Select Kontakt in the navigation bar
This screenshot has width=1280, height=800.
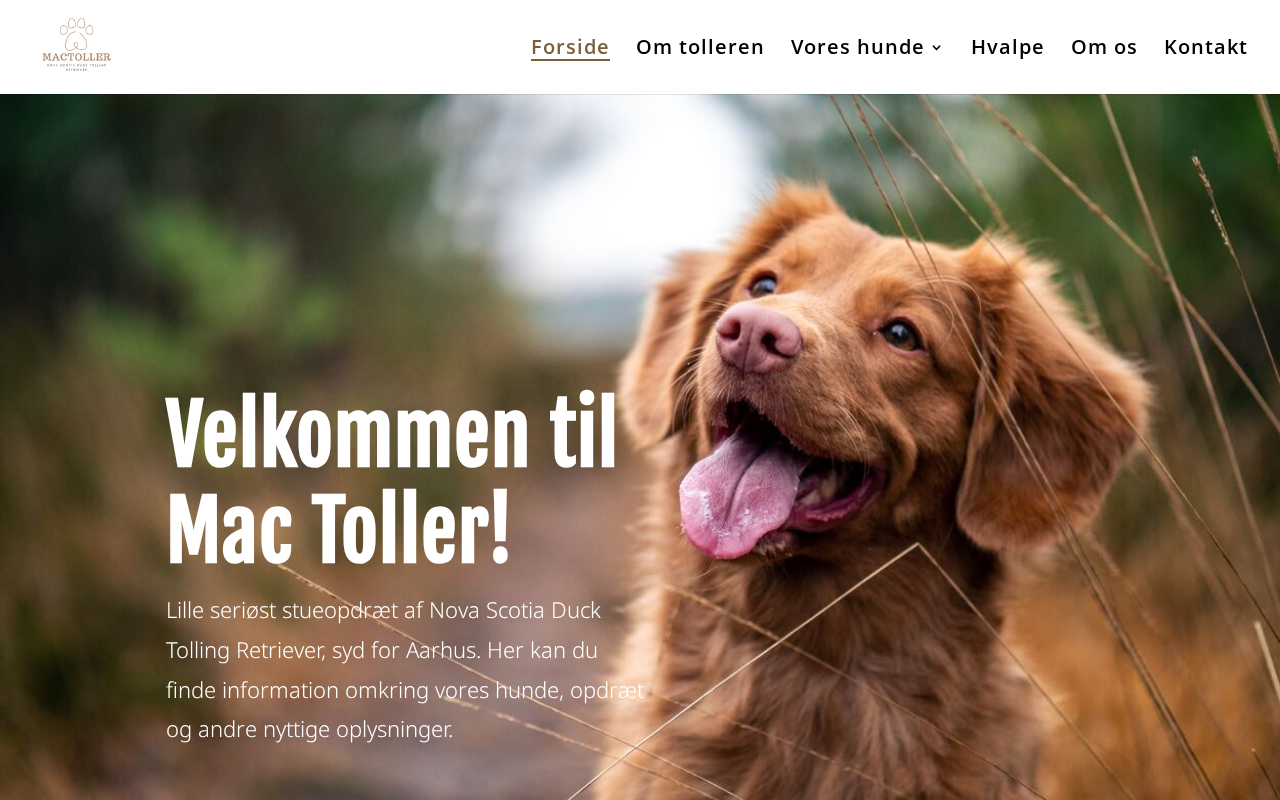[1206, 47]
